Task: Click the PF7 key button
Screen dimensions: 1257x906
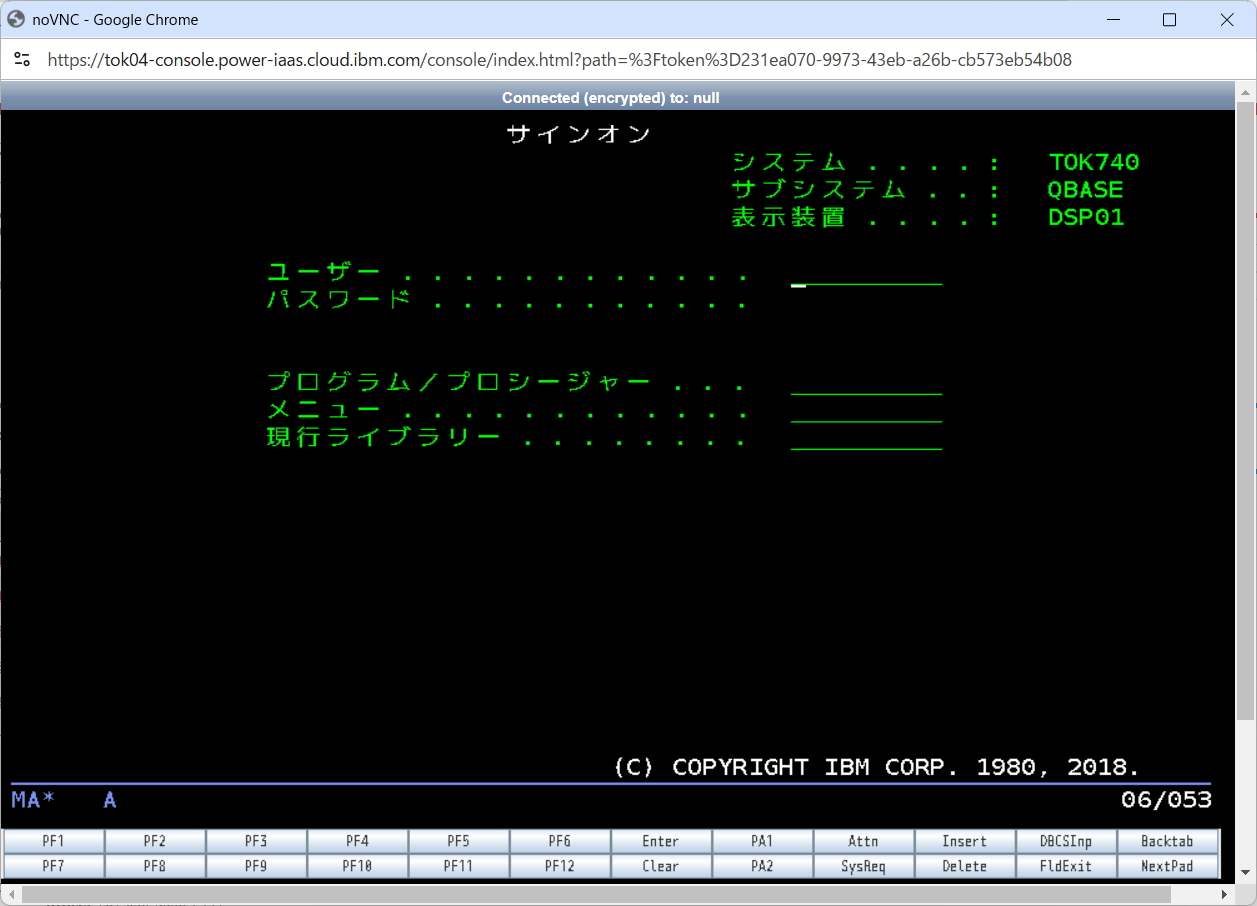Action: [54, 866]
